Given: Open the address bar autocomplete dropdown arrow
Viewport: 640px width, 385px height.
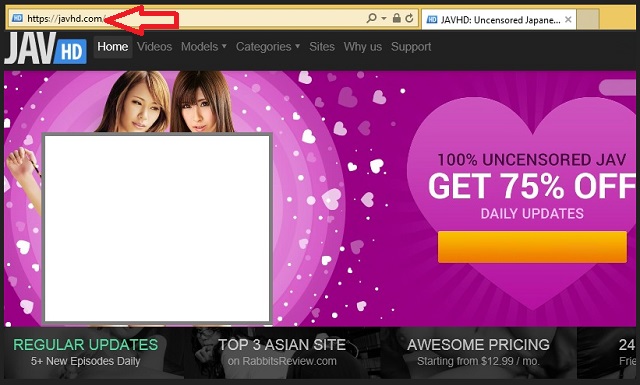Looking at the screenshot, I should [384, 18].
